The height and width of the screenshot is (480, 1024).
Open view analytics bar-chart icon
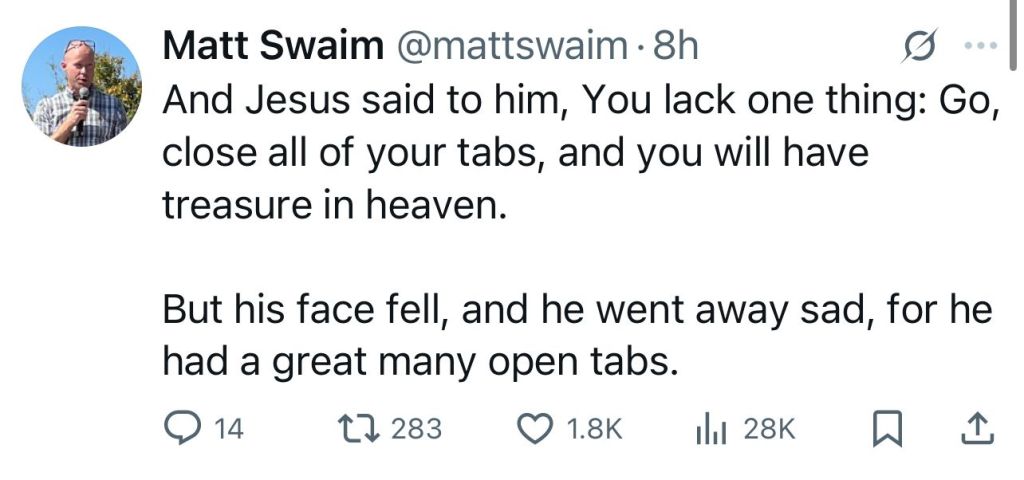point(709,429)
